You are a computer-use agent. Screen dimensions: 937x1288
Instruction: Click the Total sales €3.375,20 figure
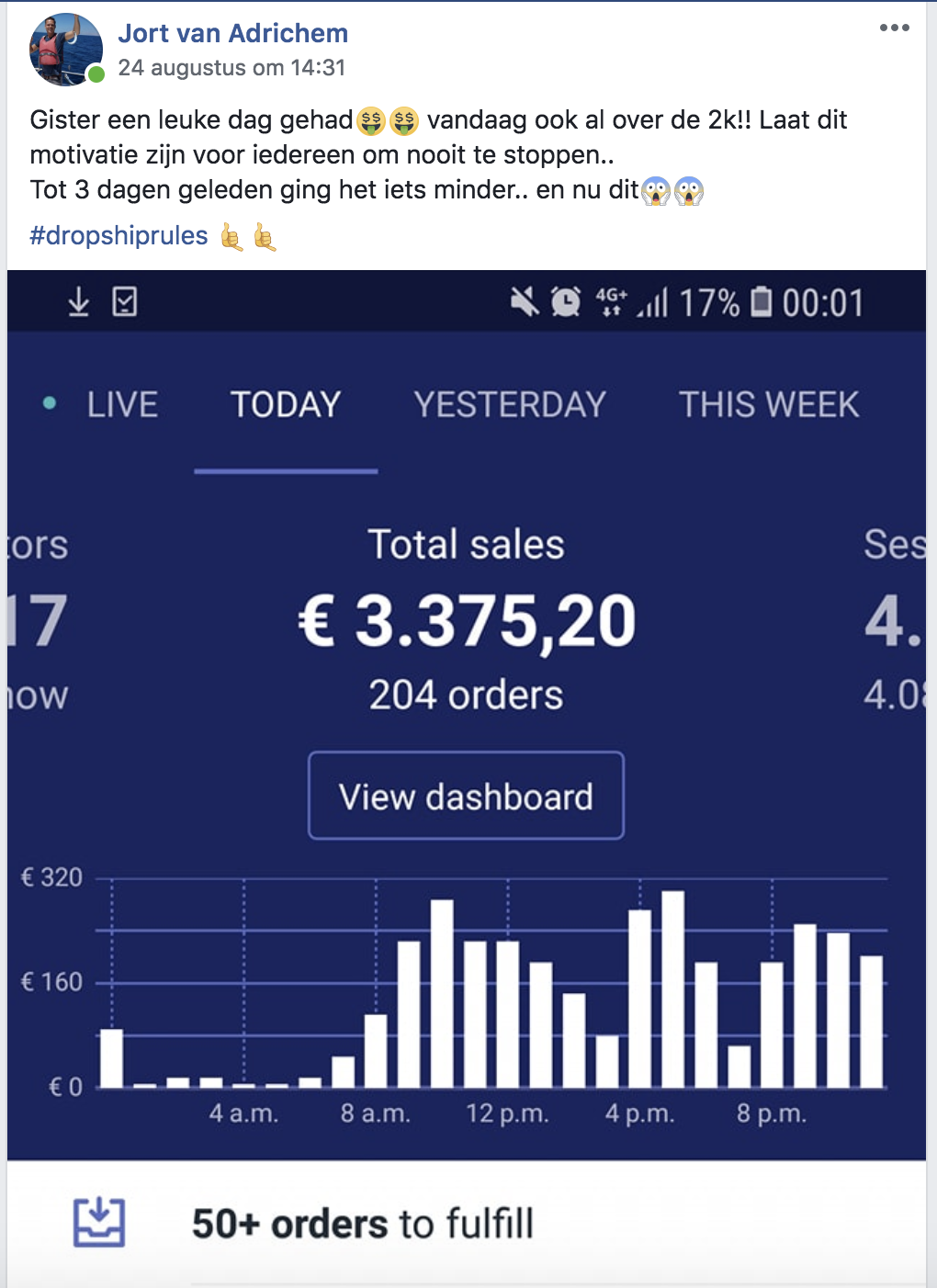pyautogui.click(x=467, y=622)
